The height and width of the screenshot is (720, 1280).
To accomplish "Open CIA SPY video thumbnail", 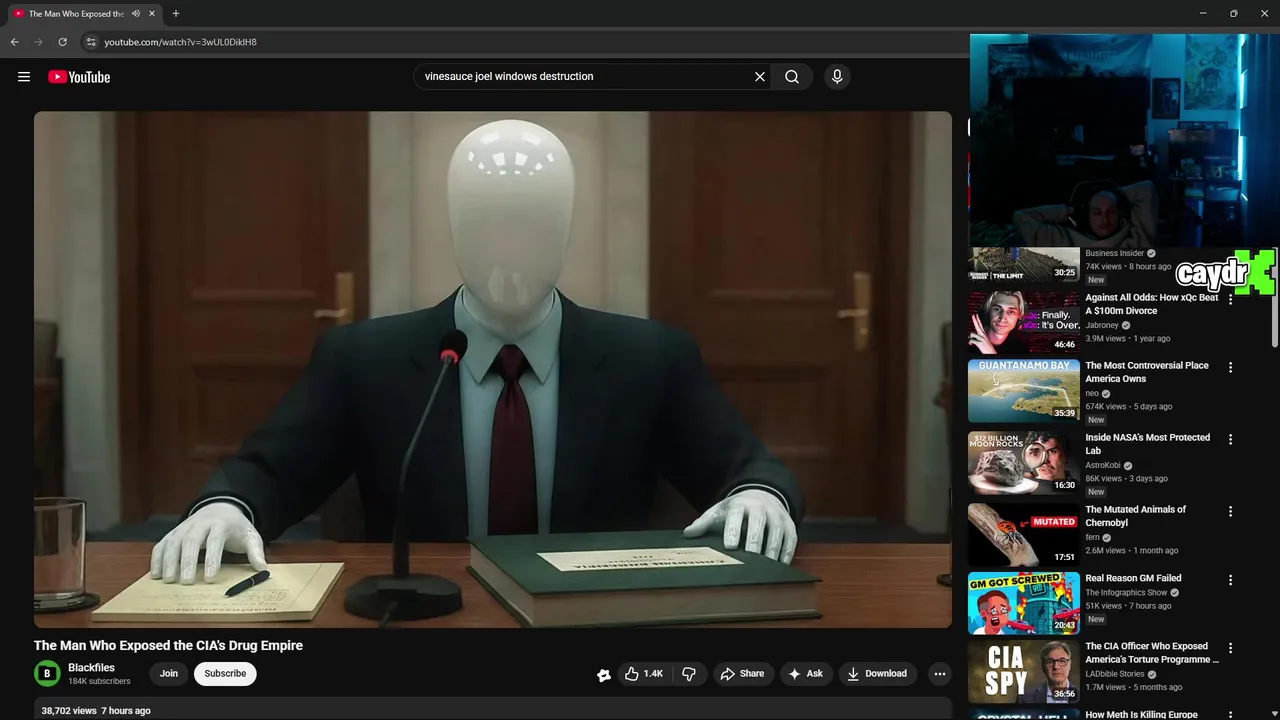I will [1023, 671].
